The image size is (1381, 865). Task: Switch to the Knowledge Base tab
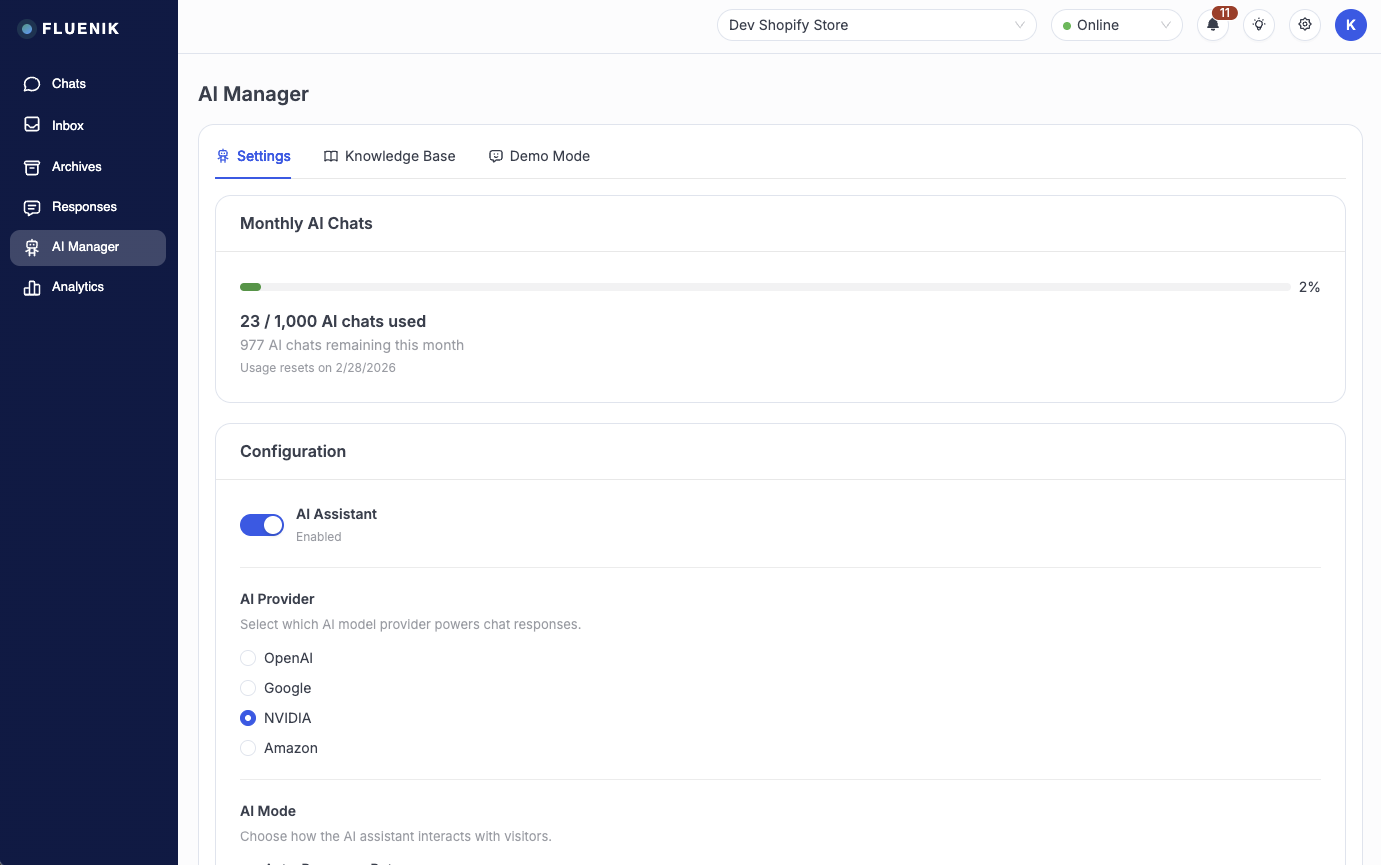click(x=390, y=156)
